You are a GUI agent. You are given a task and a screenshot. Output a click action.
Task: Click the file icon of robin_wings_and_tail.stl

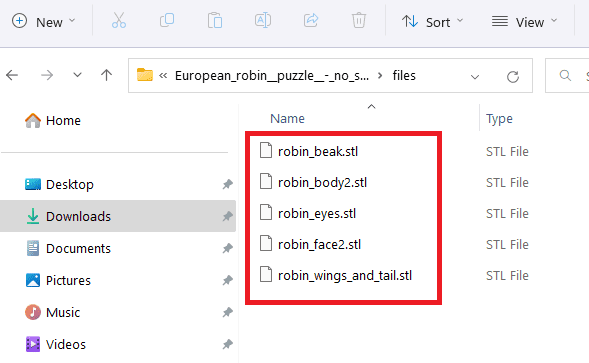266,274
